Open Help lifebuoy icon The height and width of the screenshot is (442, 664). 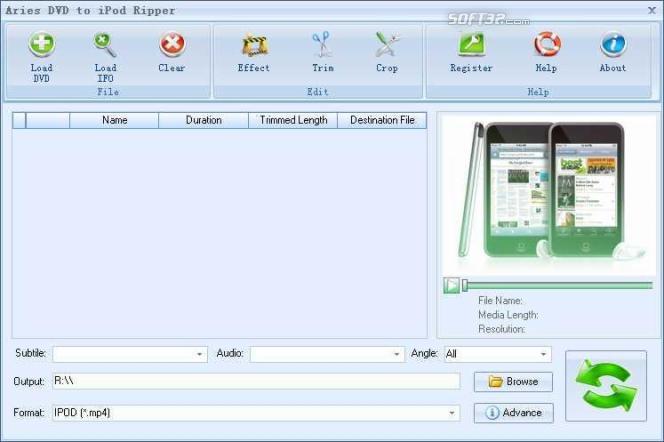coord(547,44)
